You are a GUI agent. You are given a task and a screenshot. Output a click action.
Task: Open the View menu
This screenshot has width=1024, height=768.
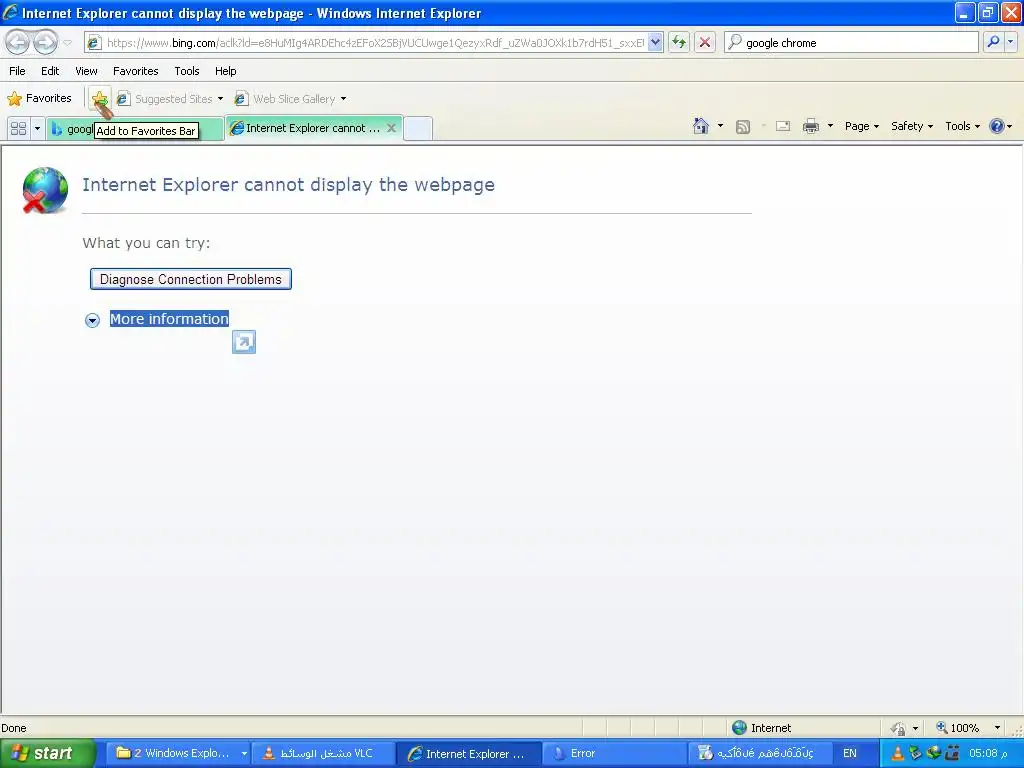pos(86,71)
